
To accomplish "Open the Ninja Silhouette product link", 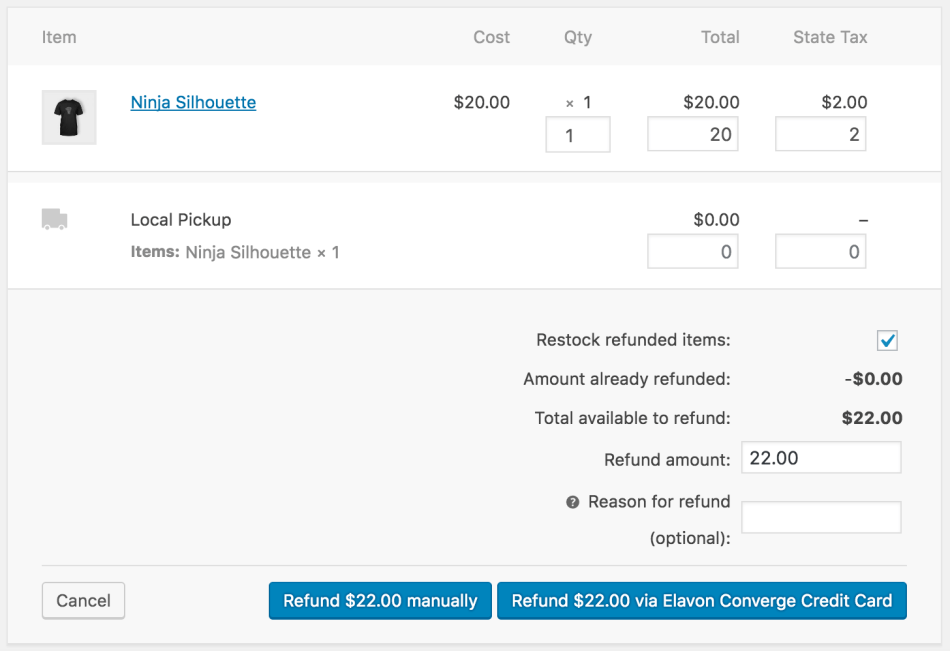I will click(x=193, y=102).
